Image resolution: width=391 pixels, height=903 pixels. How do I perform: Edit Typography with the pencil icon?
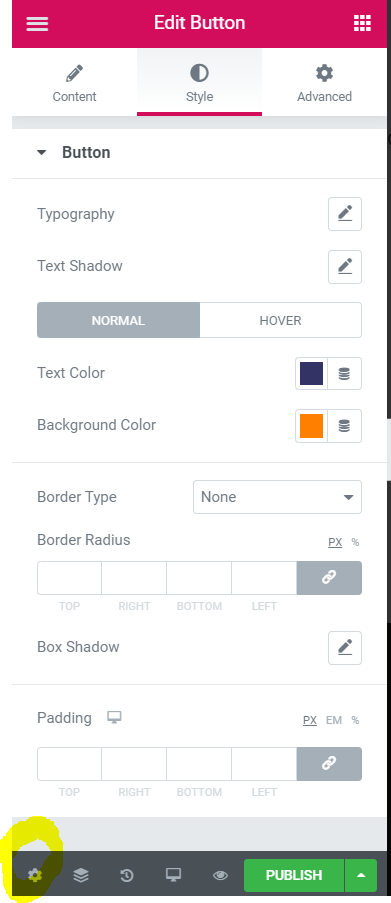point(345,214)
